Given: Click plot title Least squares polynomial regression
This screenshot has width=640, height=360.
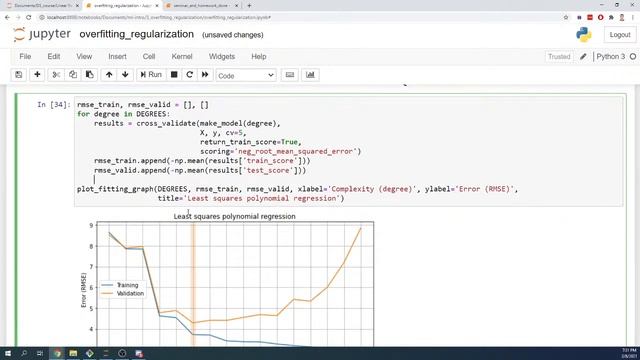Looking at the screenshot, I should (234, 216).
